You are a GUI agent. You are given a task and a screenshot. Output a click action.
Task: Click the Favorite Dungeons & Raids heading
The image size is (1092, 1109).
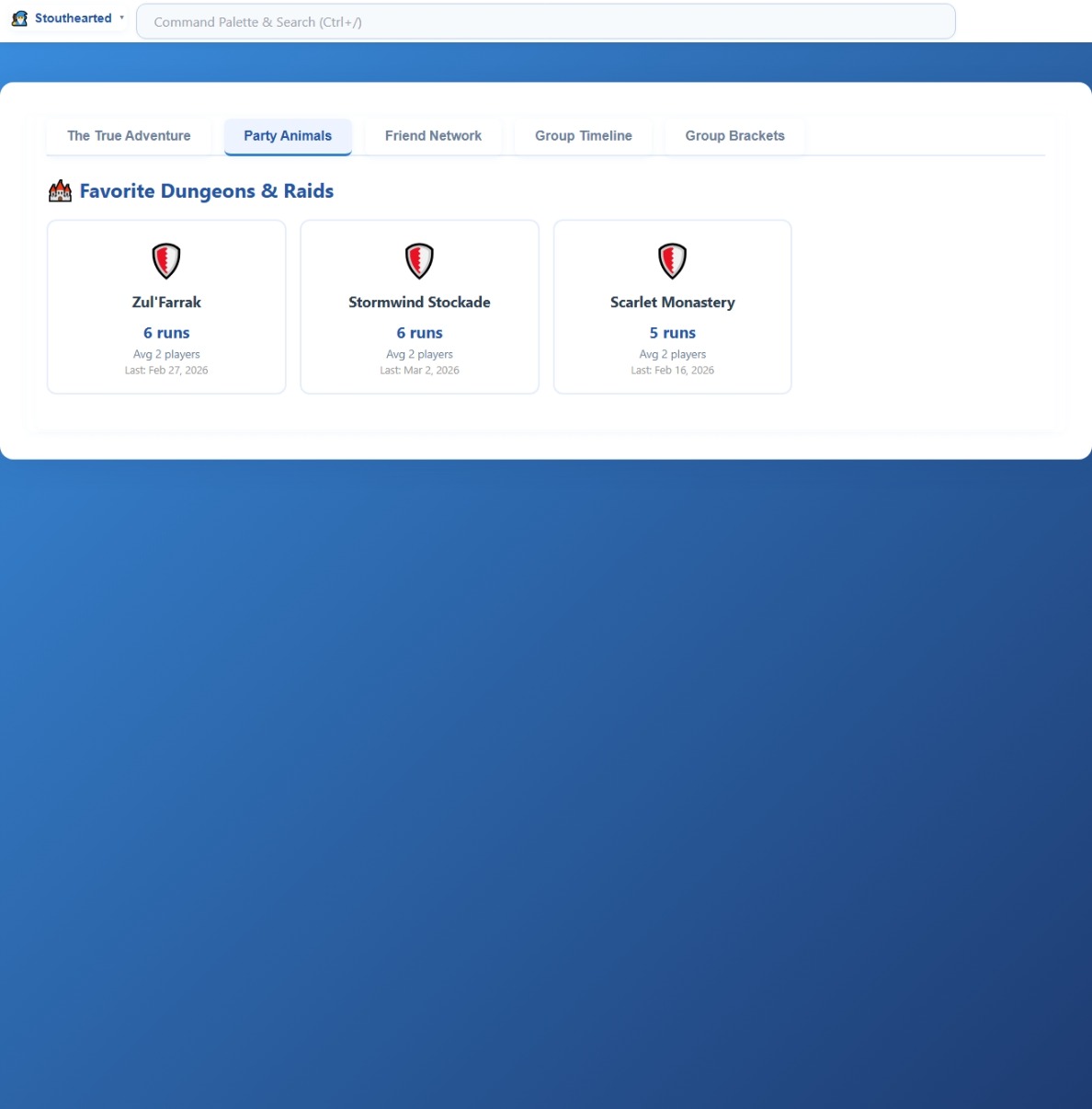[207, 191]
